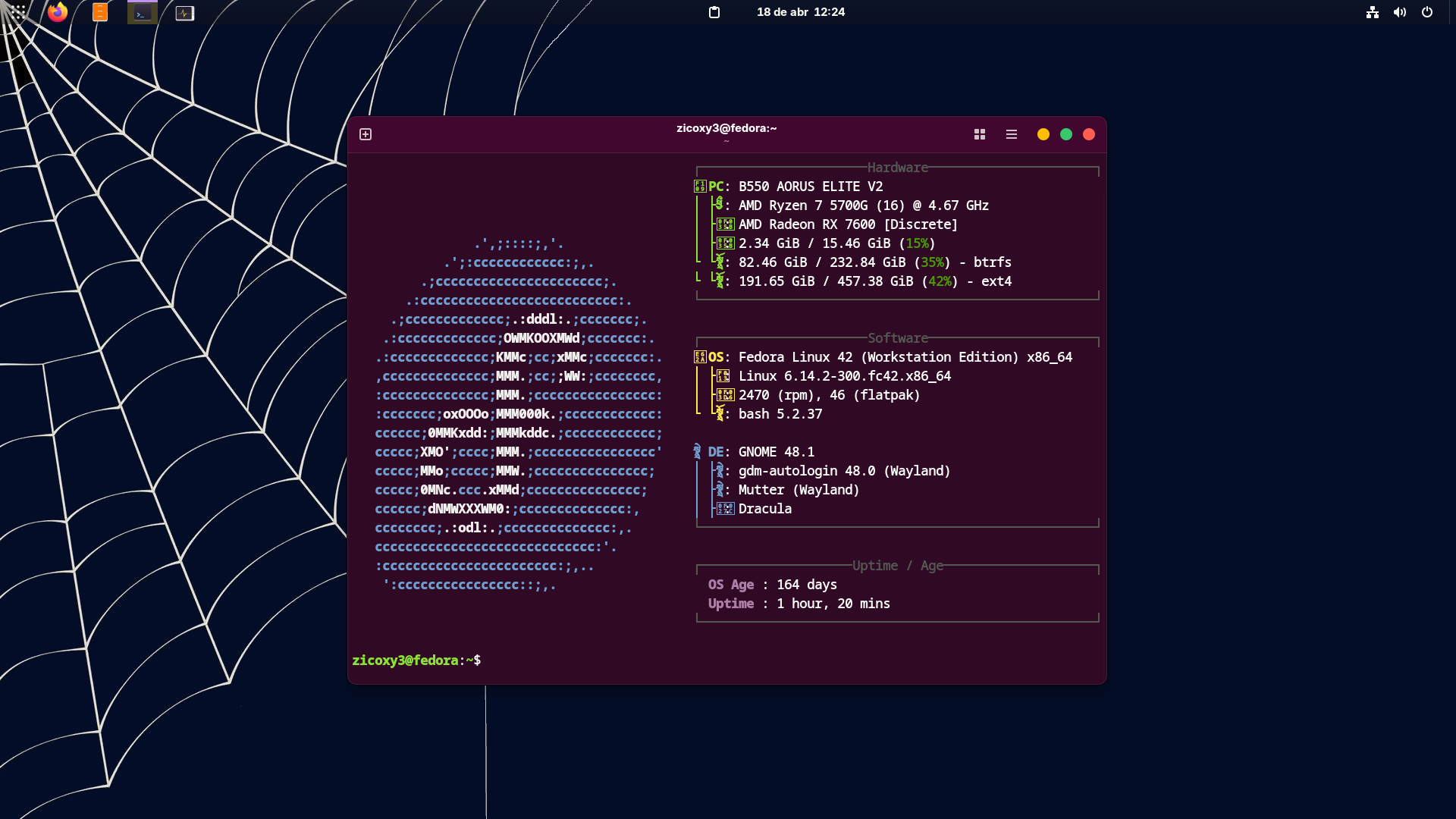Viewport: 1456px width, 819px height.
Task: Click the gdm-autologin 48.0 line
Action: pos(844,471)
